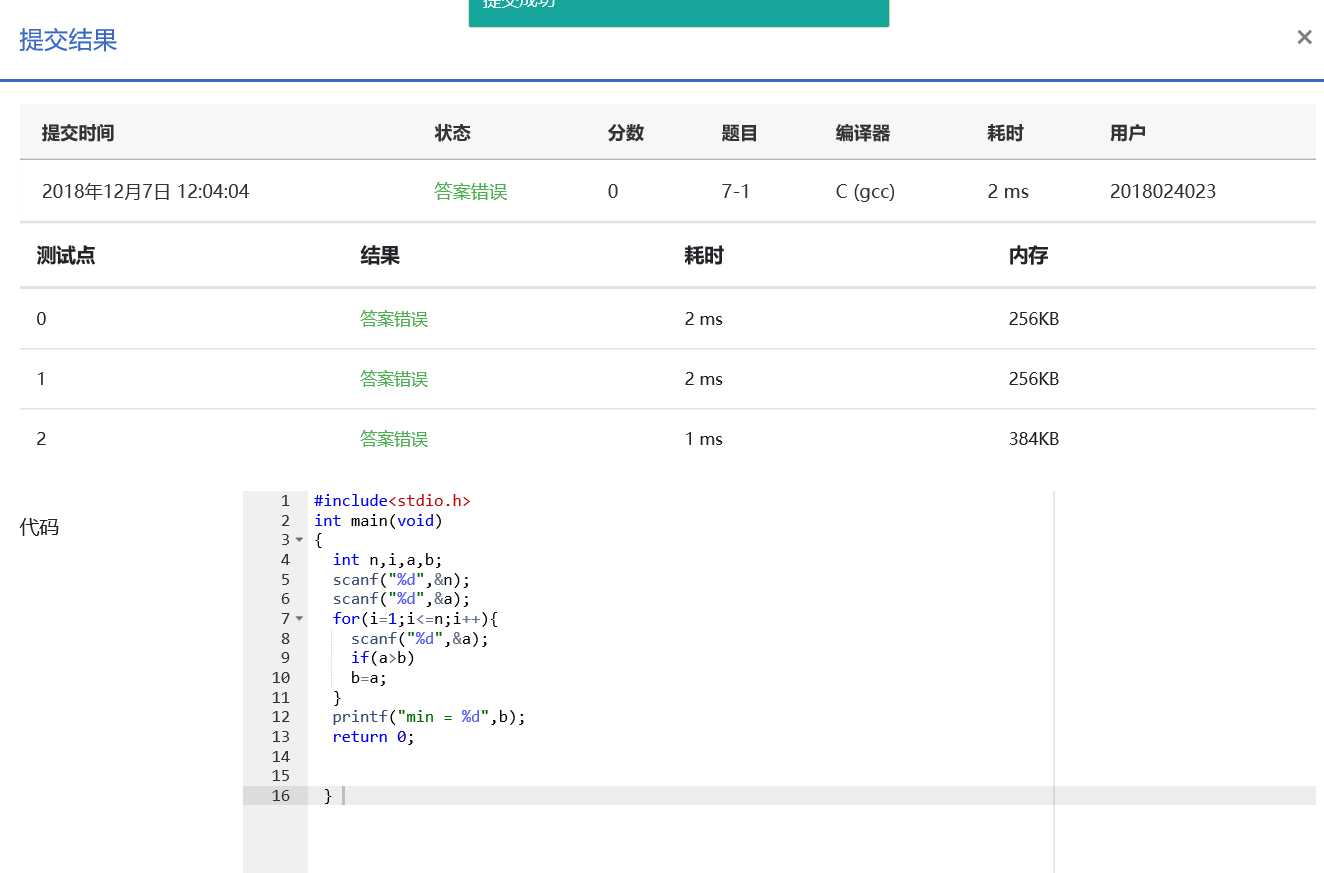
Task: Click the problem number 7-1 cell
Action: 736,191
